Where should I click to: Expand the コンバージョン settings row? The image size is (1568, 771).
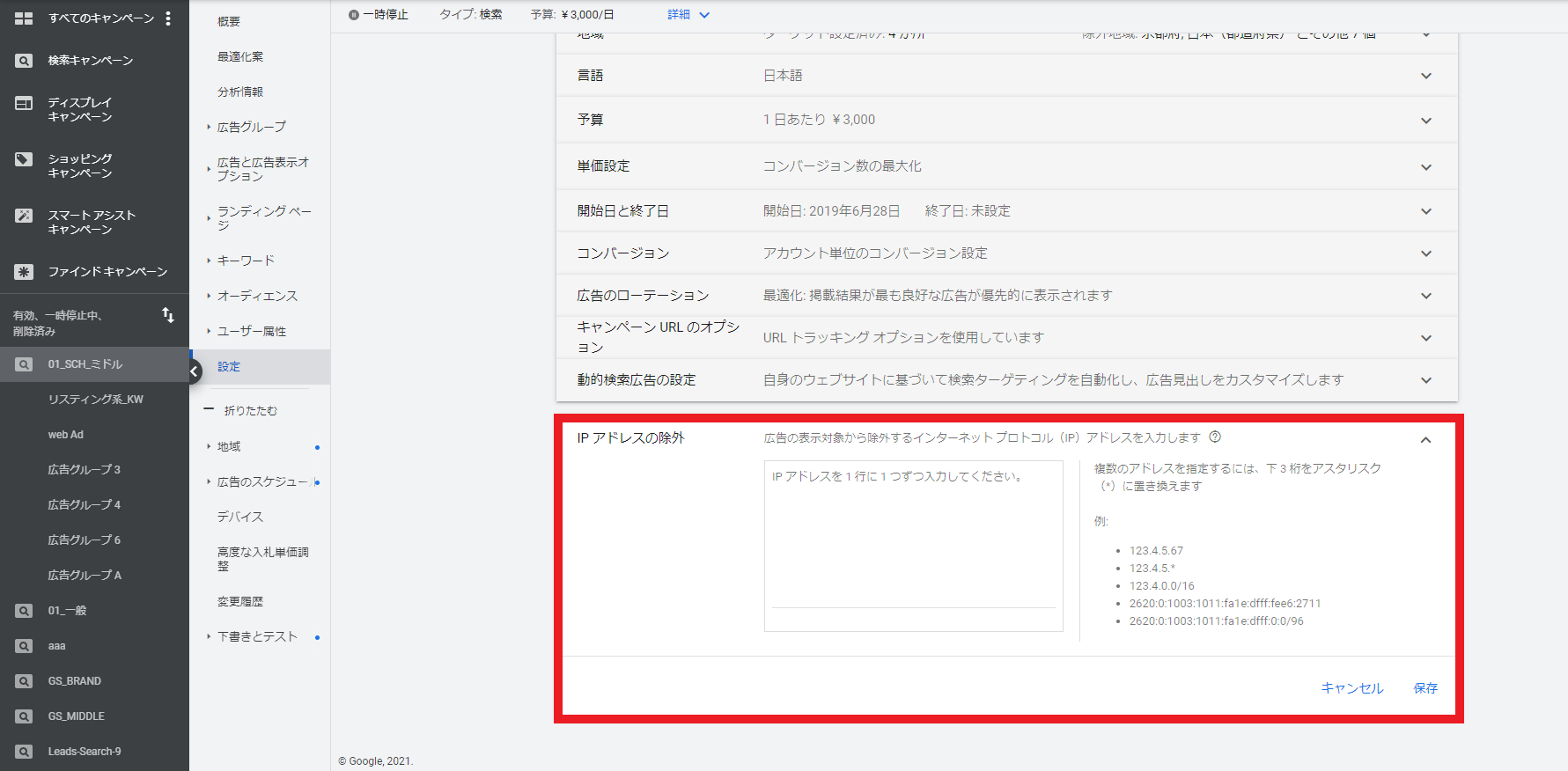(x=1007, y=253)
